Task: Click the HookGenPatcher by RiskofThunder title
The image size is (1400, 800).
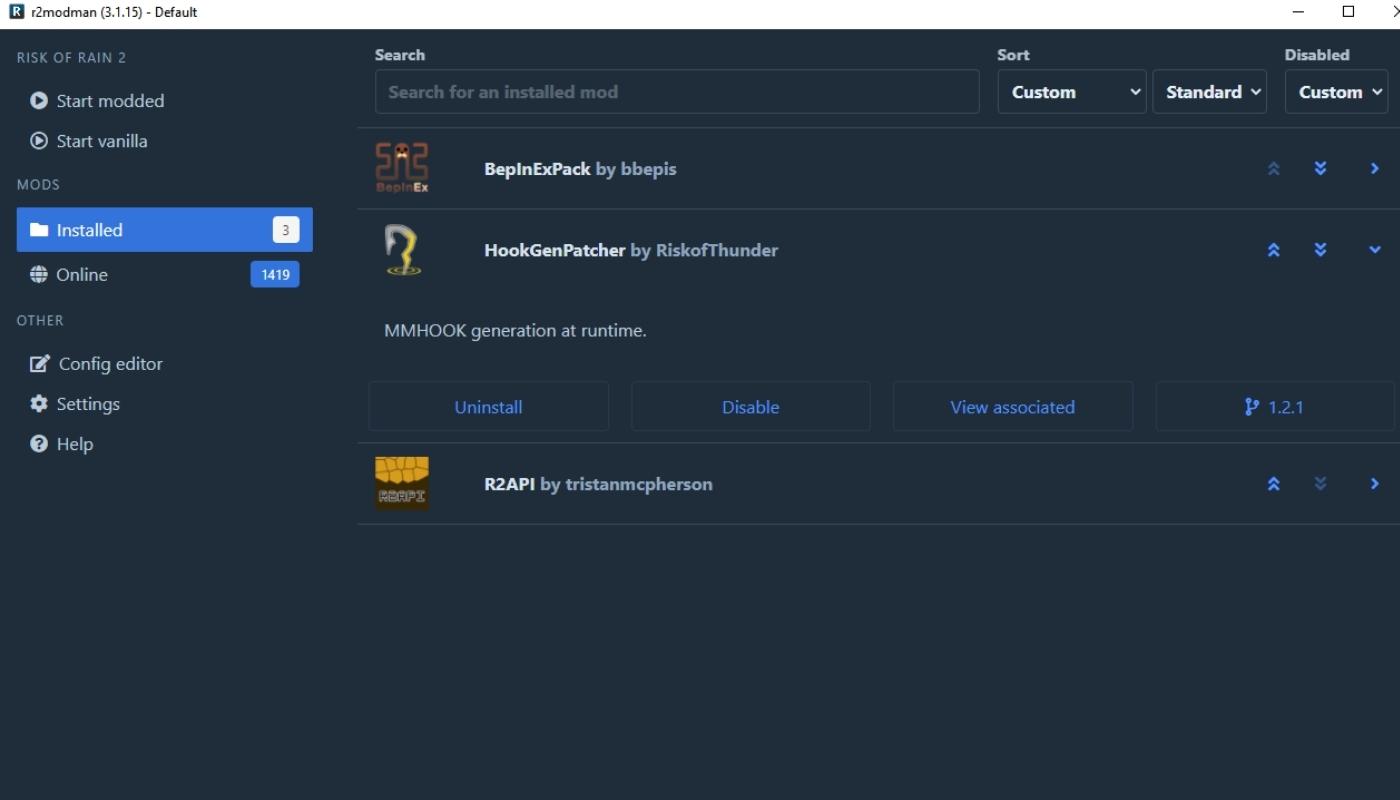Action: point(631,250)
